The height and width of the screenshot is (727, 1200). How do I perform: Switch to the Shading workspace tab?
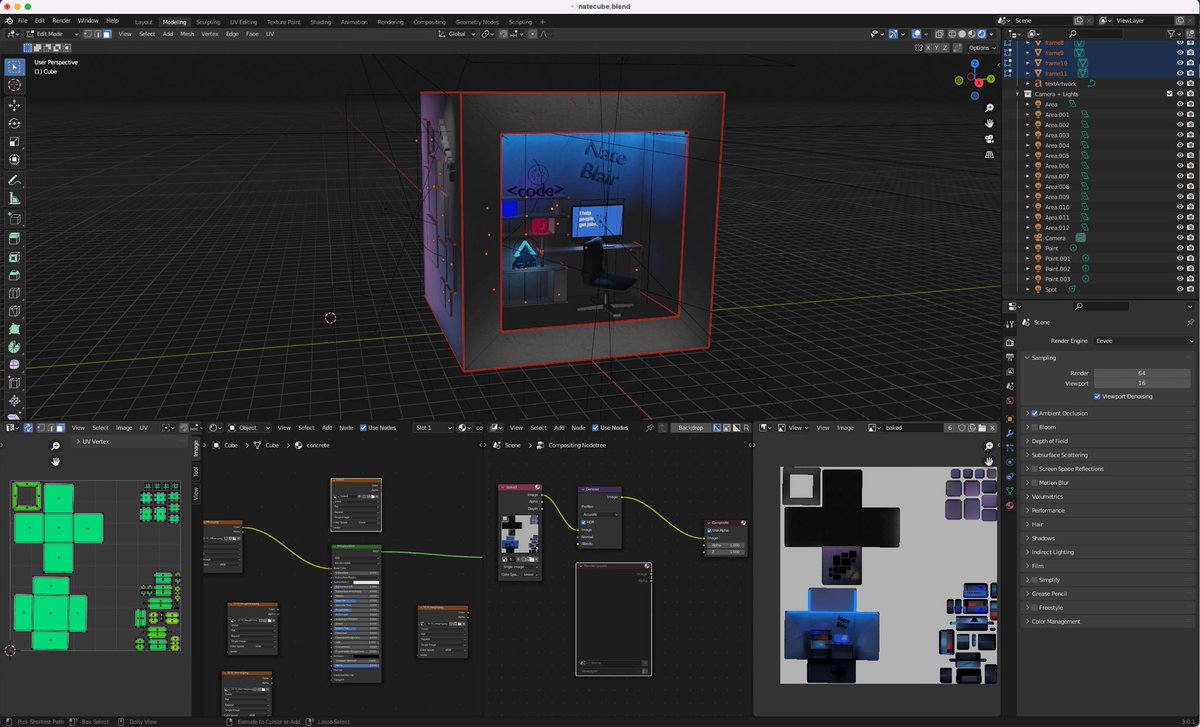point(321,21)
